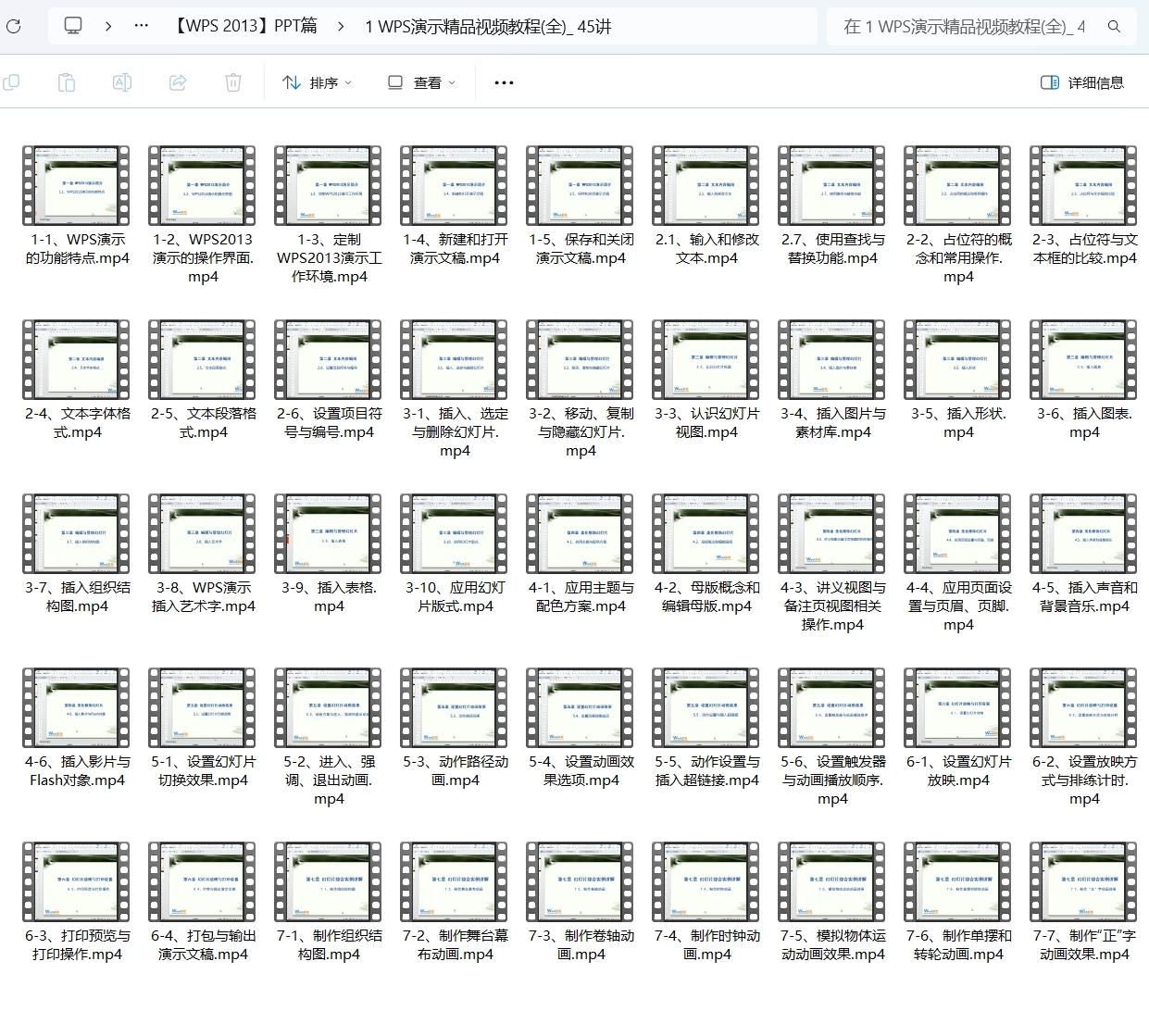Viewport: 1149px width, 1036px height.
Task: Open the 查看 view dropdown
Action: point(421,82)
